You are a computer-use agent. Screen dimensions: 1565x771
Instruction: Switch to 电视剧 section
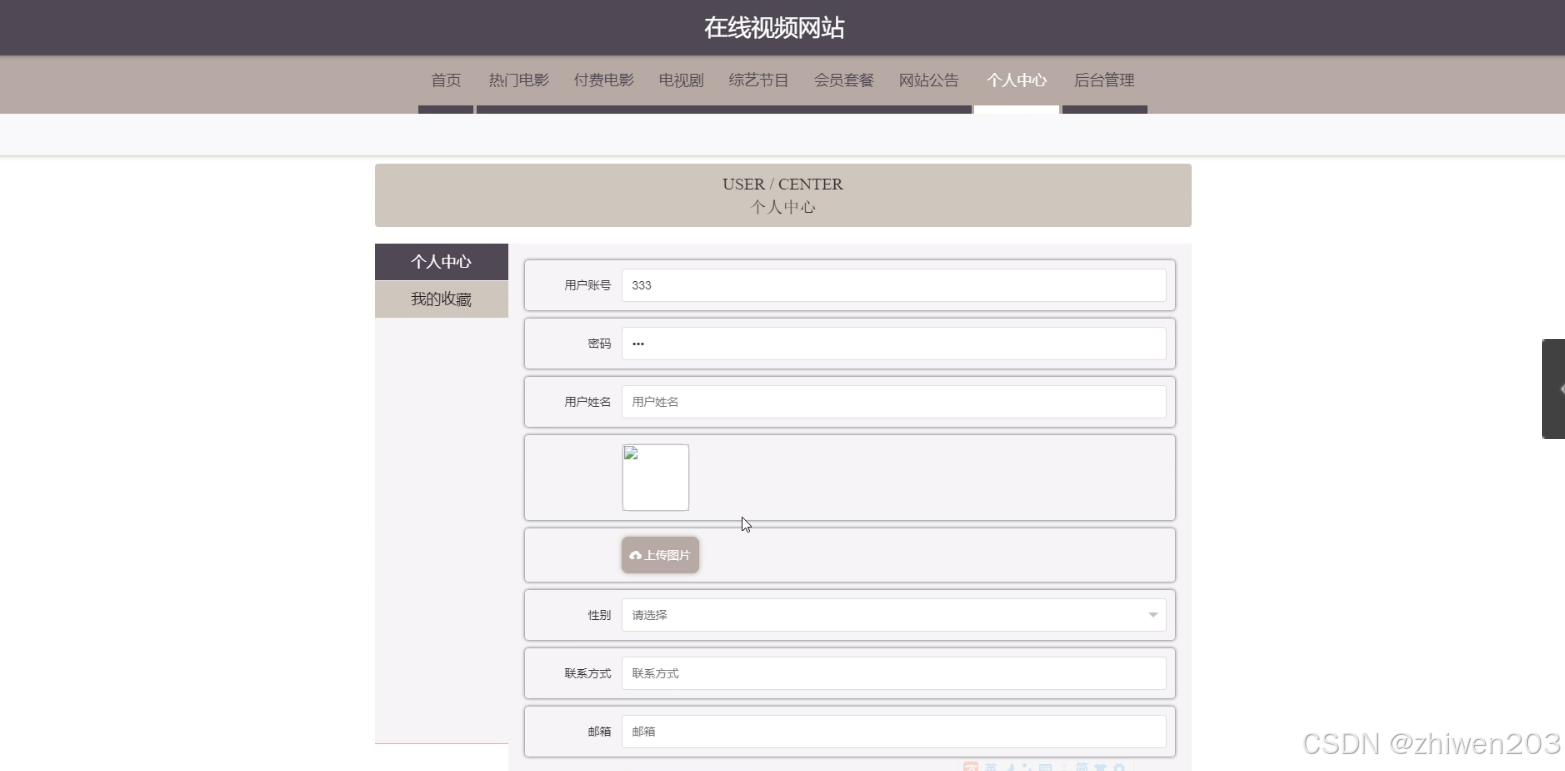click(x=681, y=81)
